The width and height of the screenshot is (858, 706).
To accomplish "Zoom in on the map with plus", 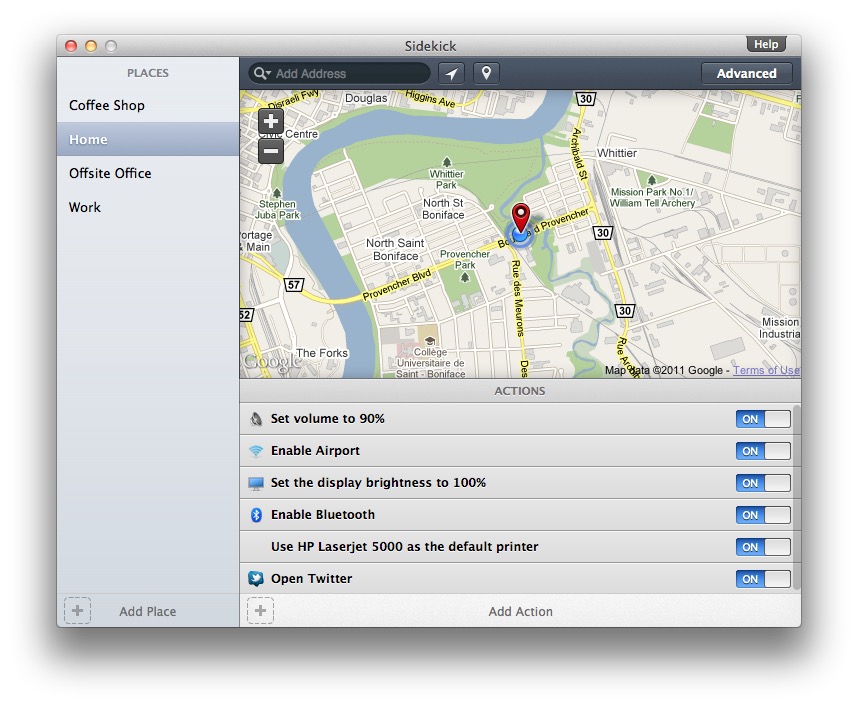I will (271, 121).
